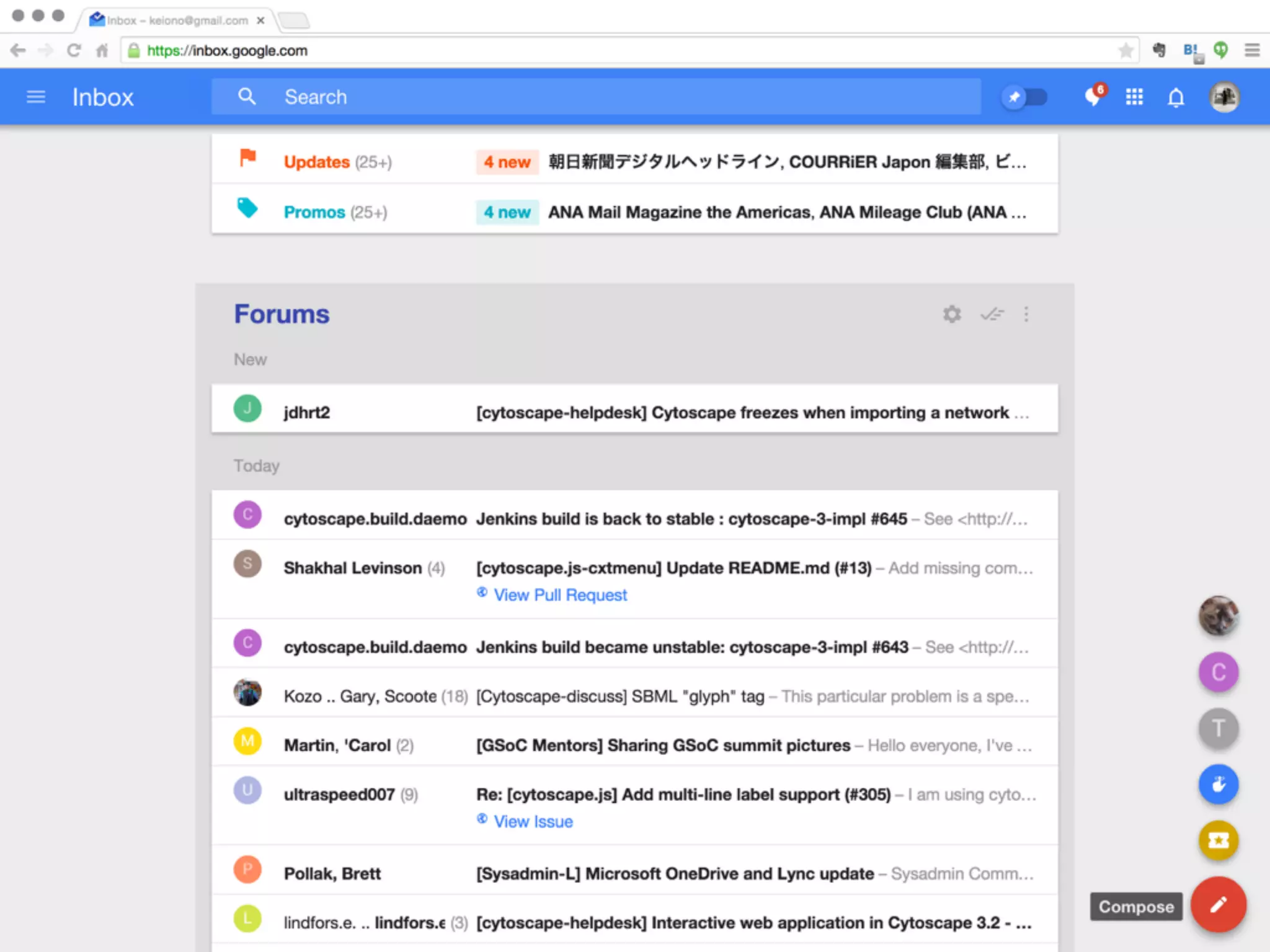Click View Pull Request link
The height and width of the screenshot is (952, 1270).
pyautogui.click(x=559, y=595)
